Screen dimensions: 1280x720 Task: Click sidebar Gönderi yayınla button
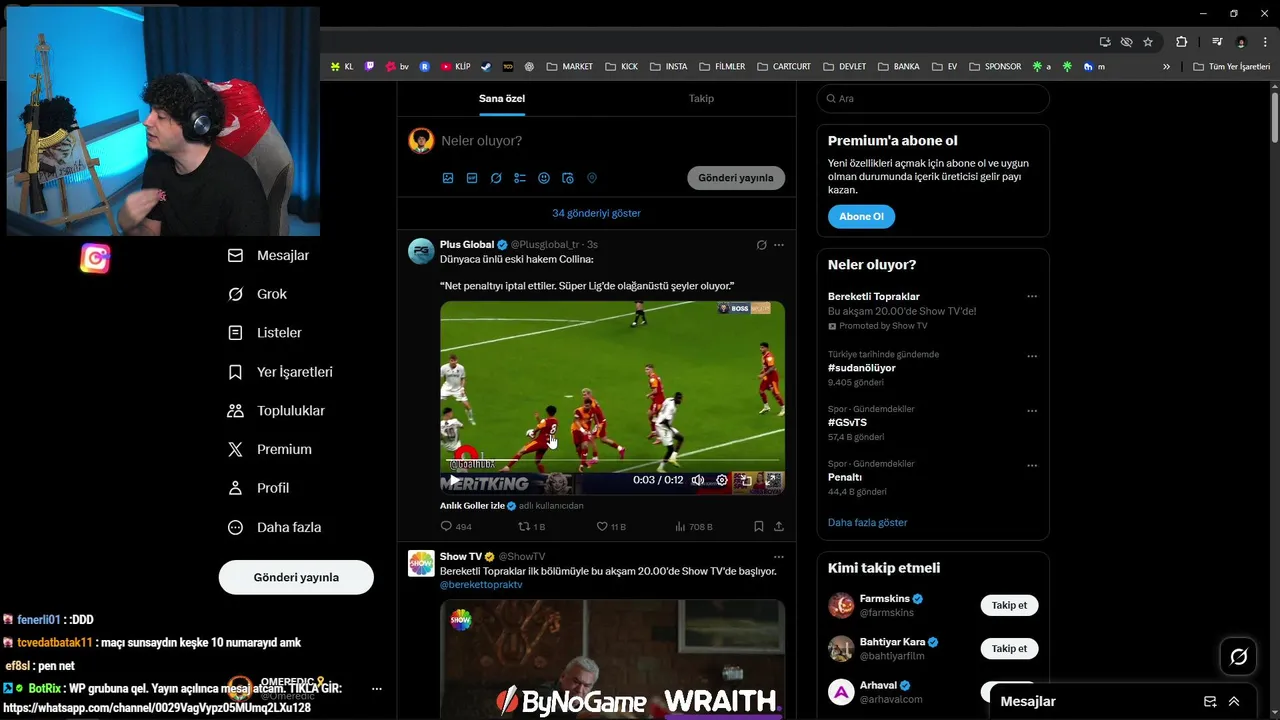click(x=296, y=577)
